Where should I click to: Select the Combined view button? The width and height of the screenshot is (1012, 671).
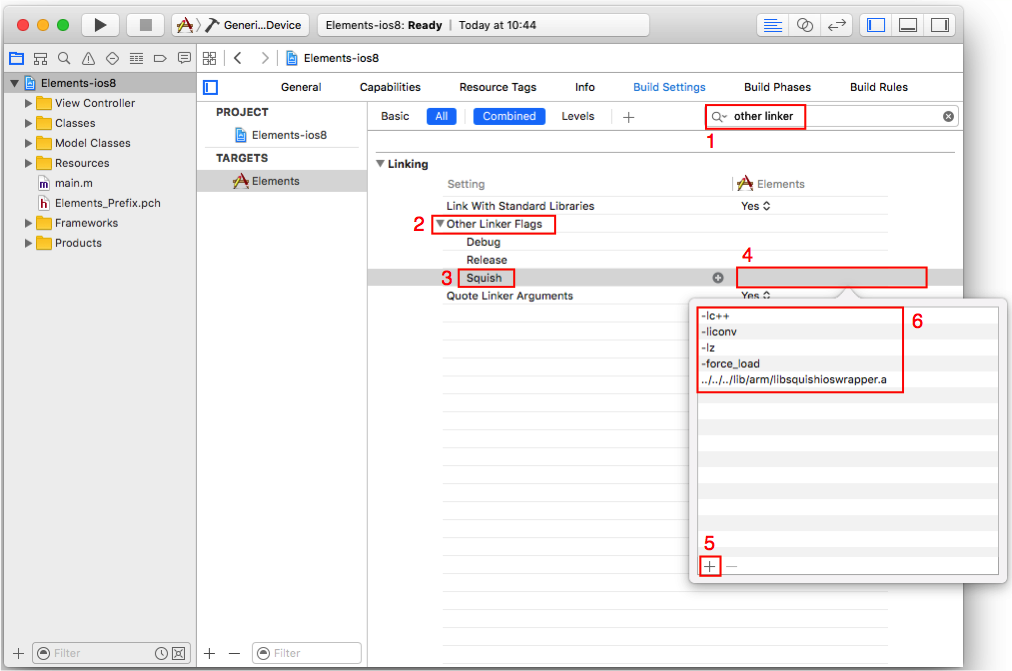click(509, 116)
